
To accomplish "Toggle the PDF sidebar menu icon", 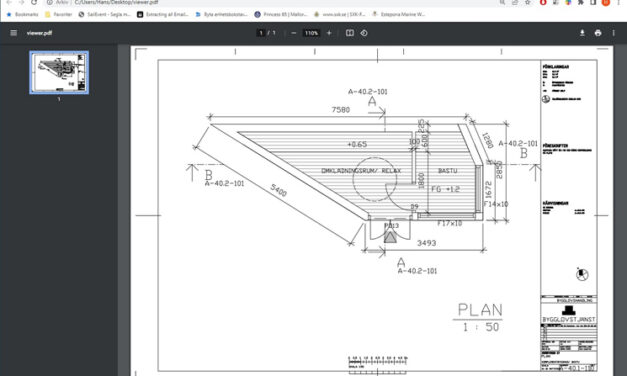I will [14, 33].
